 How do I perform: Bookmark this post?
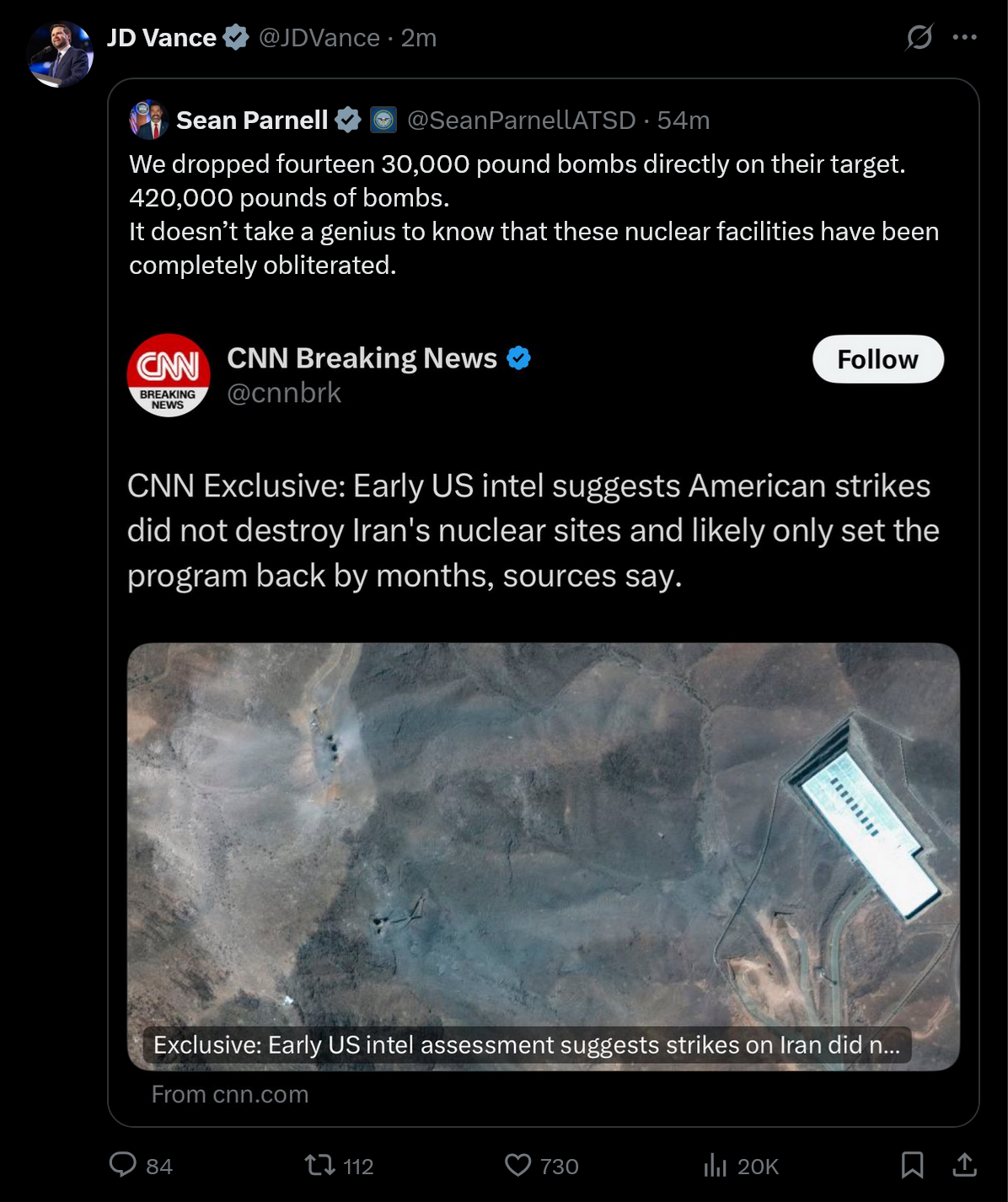point(912,1166)
